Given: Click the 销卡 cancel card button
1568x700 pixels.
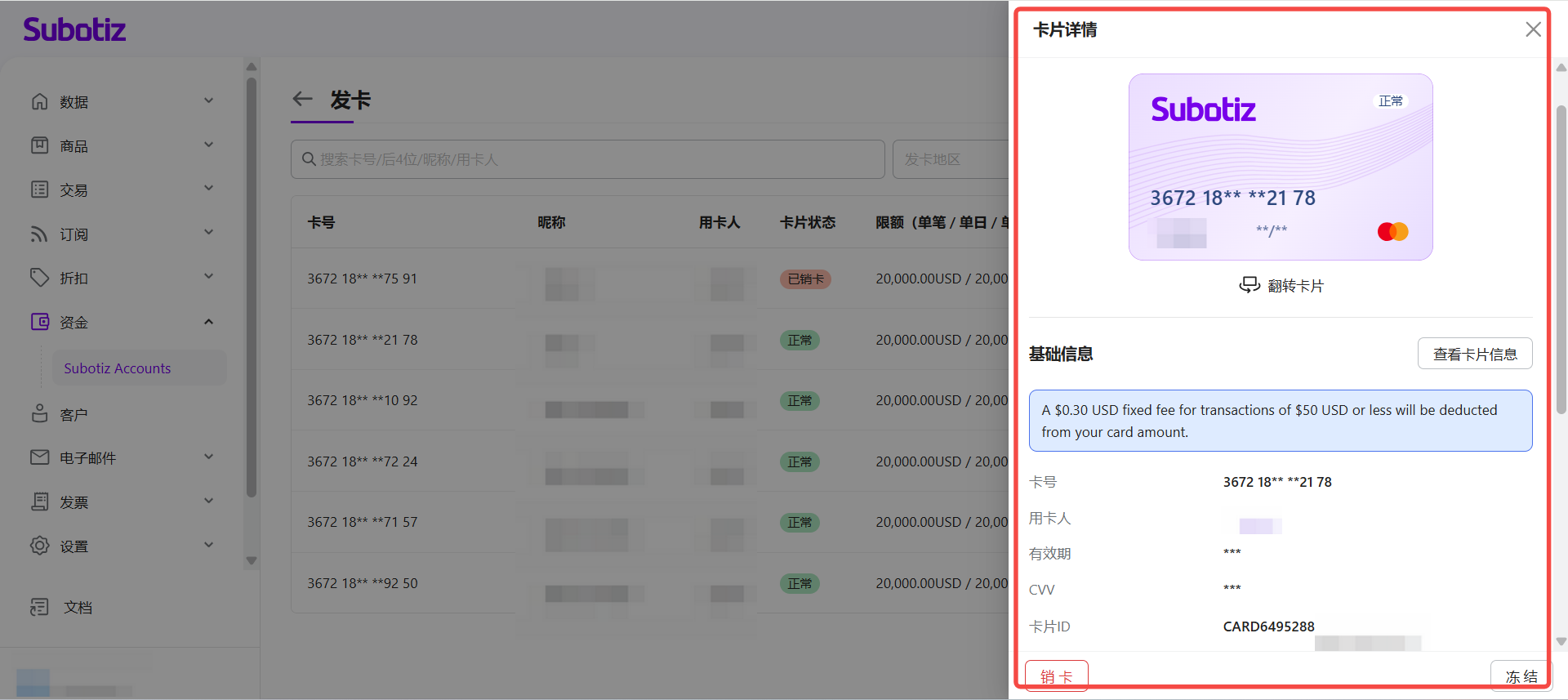Looking at the screenshot, I should coord(1057,675).
